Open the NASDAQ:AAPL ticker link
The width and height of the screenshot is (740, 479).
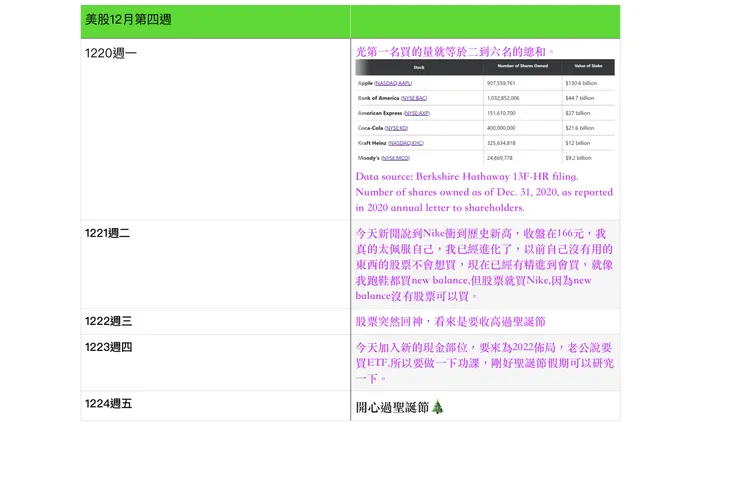tap(393, 83)
